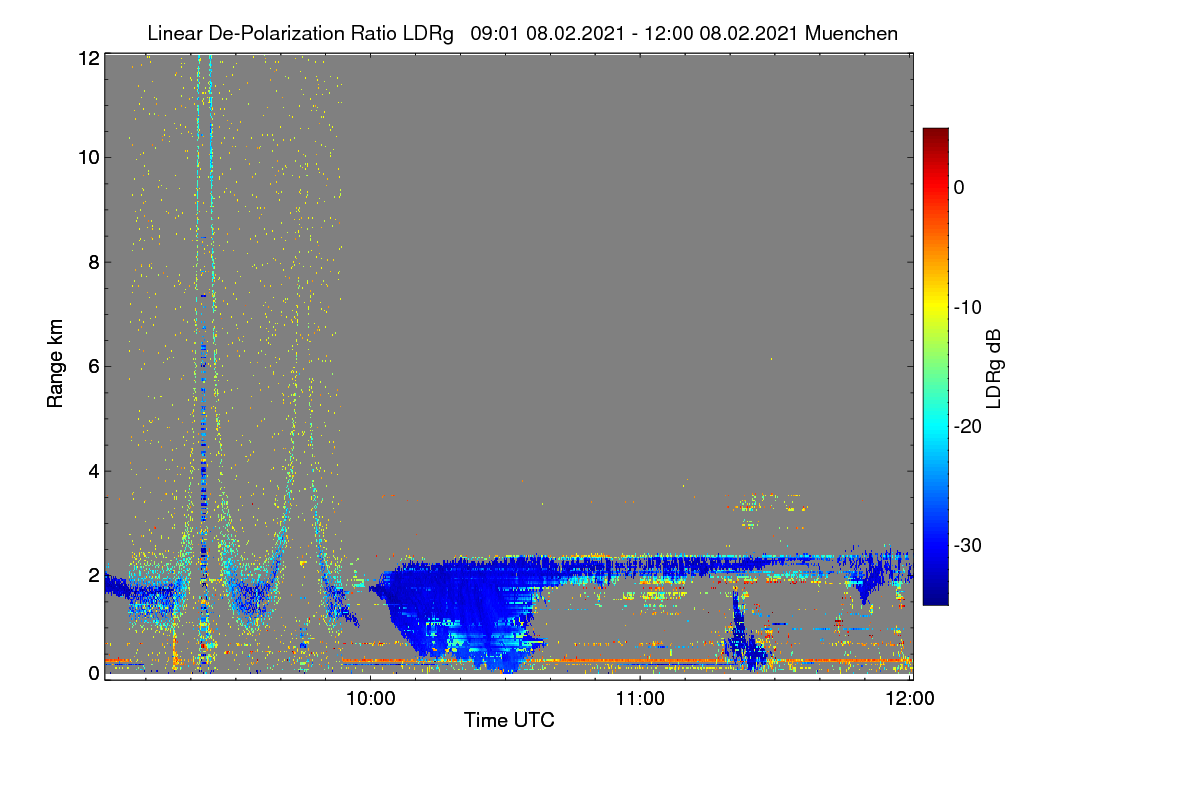
Task: Click the 4 km range tick label
Action: (92, 470)
